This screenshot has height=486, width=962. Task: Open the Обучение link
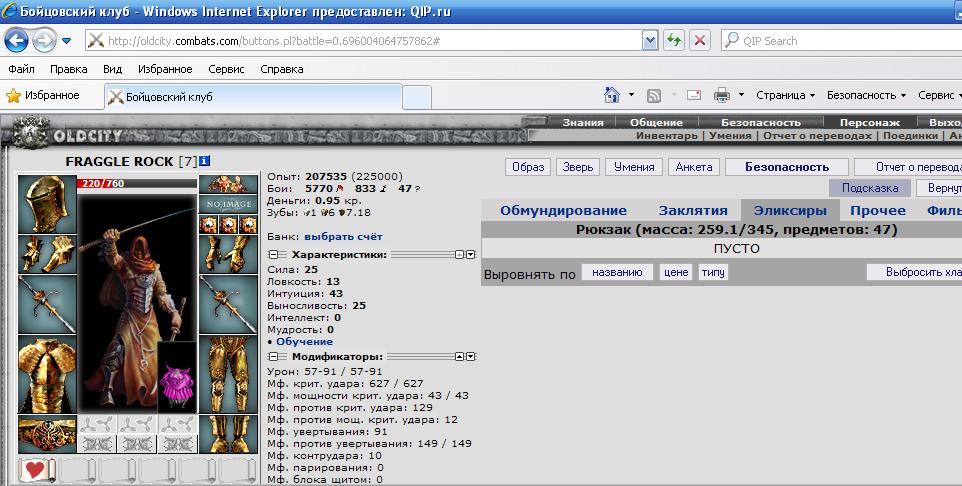(304, 342)
